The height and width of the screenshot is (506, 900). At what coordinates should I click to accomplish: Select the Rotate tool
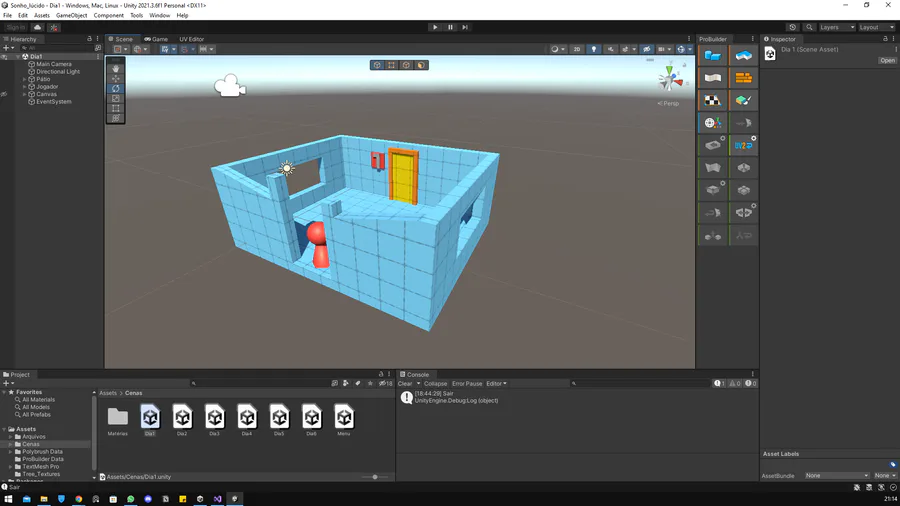tap(116, 88)
